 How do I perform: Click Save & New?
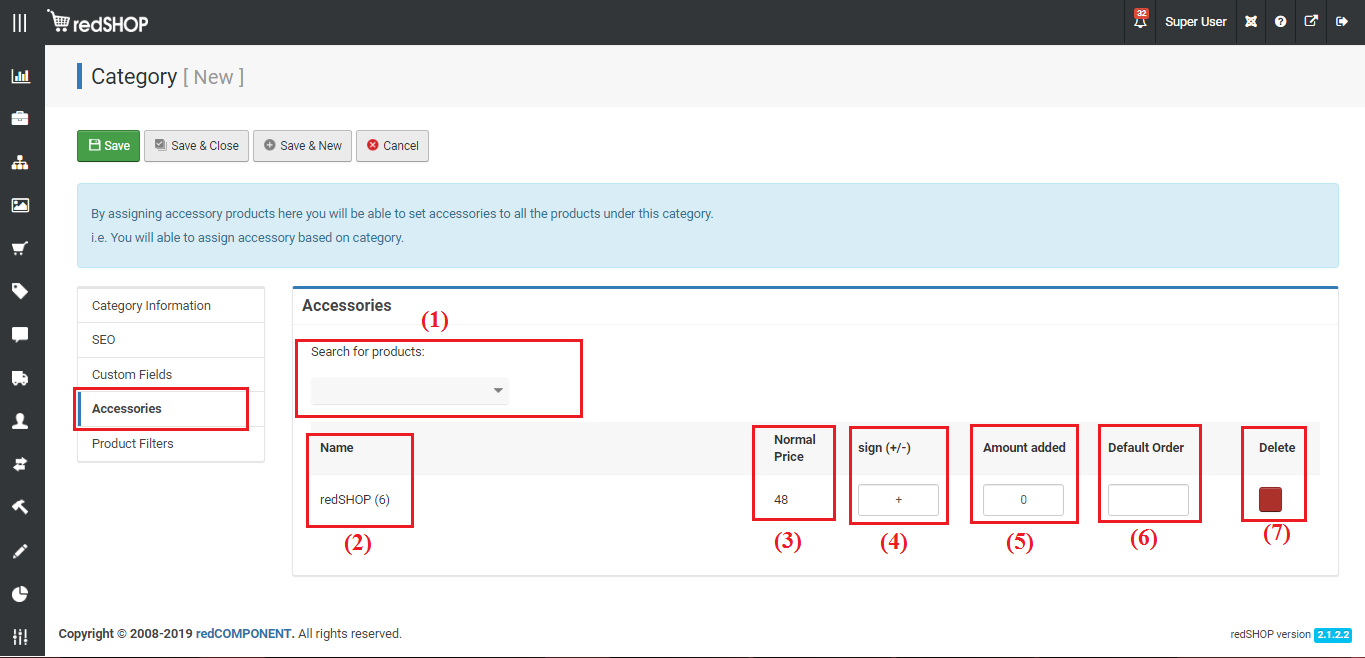[302, 145]
